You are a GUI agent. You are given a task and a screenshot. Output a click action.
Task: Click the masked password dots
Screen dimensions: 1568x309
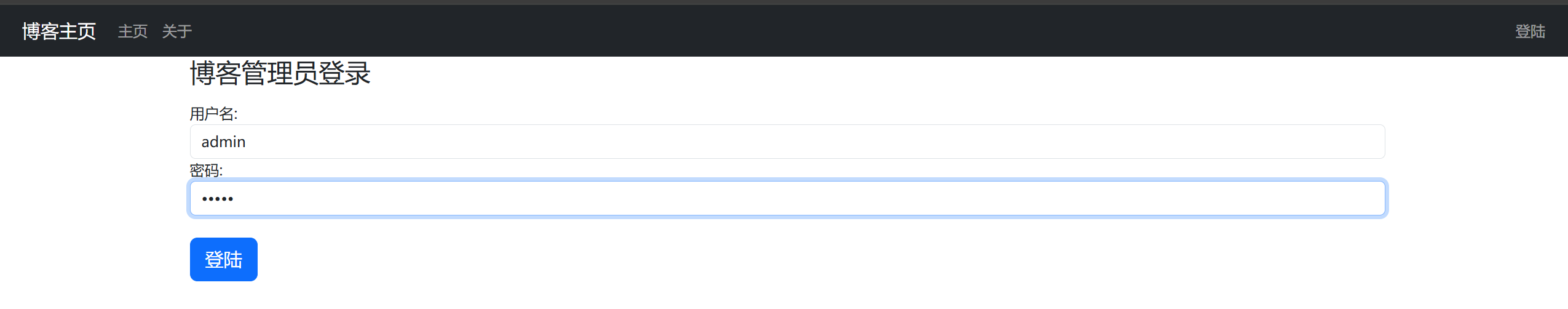pyautogui.click(x=218, y=199)
